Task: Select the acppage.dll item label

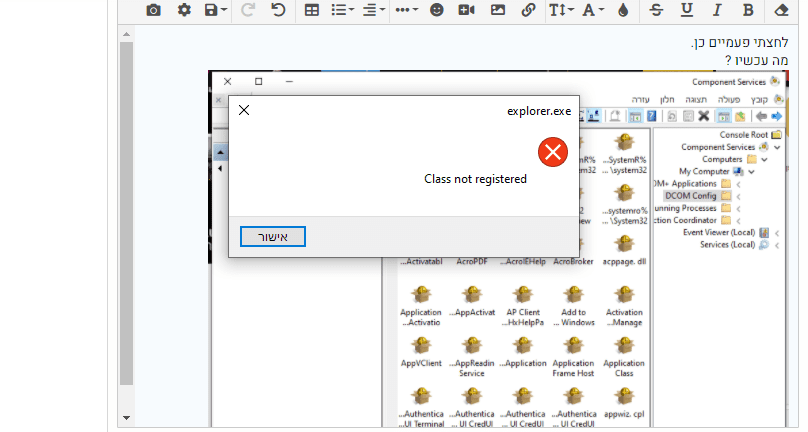Action: pos(624,261)
